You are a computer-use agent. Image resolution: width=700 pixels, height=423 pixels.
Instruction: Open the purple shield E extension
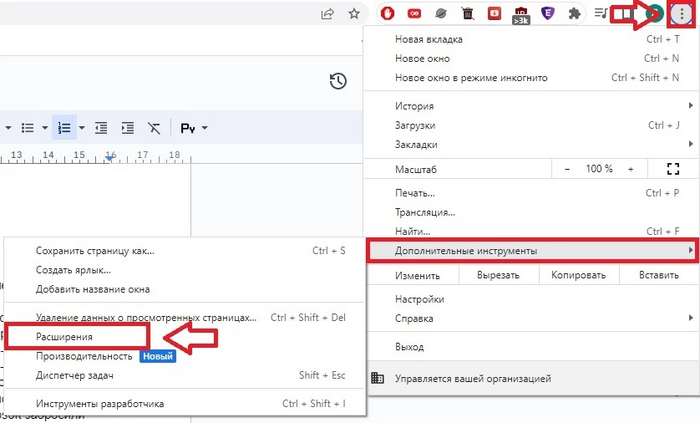pyautogui.click(x=547, y=14)
